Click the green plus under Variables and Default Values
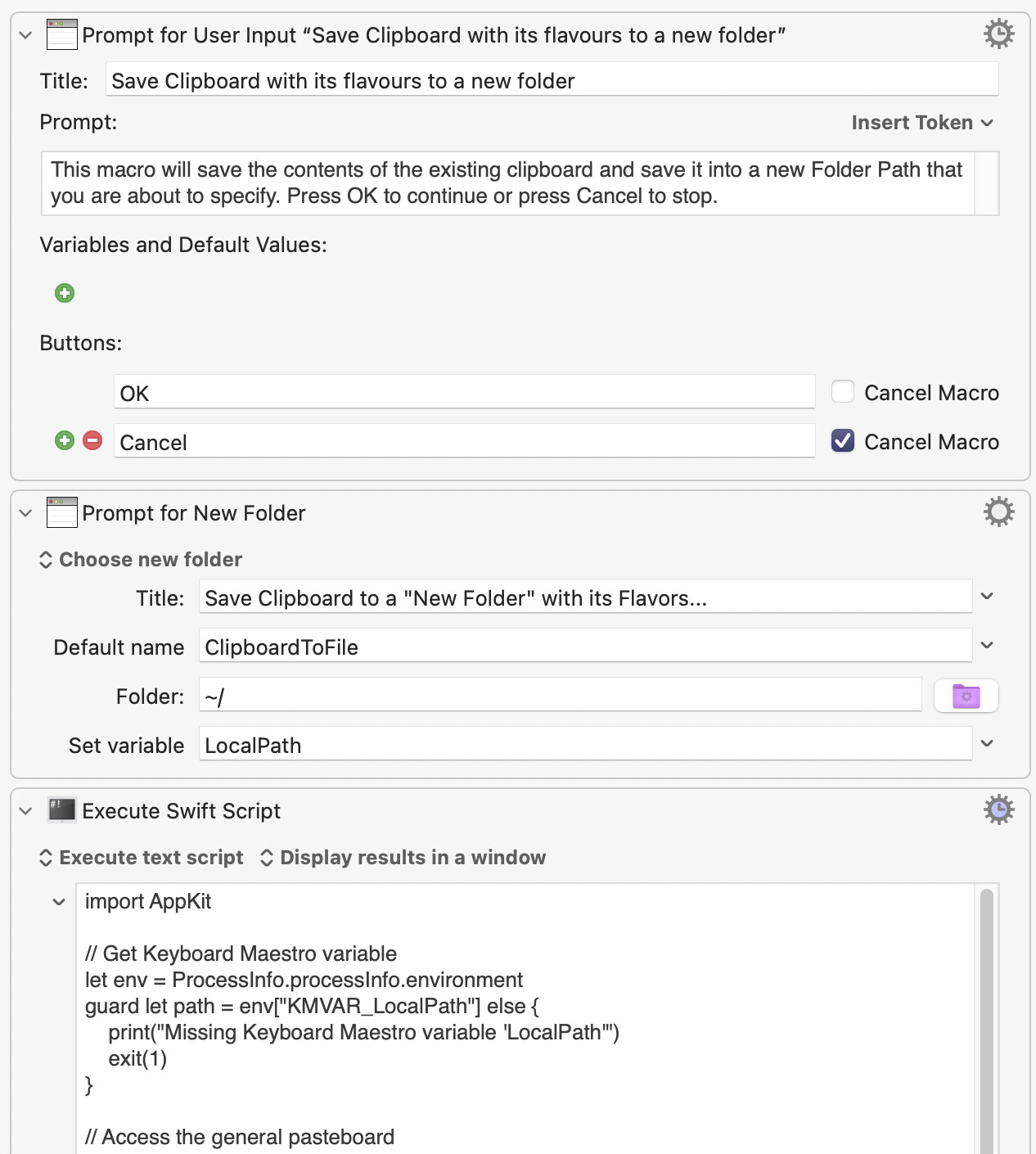The width and height of the screenshot is (1036, 1154). [65, 293]
